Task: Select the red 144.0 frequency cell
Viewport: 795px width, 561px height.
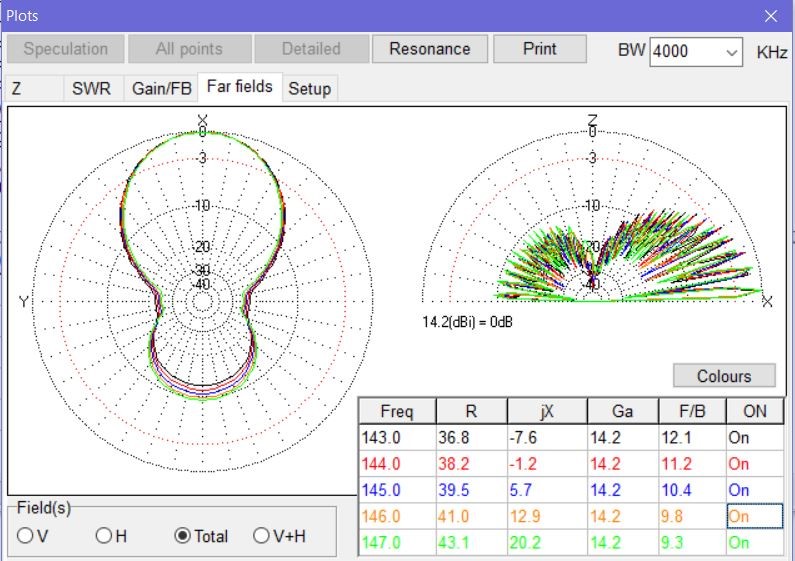Action: [x=398, y=464]
